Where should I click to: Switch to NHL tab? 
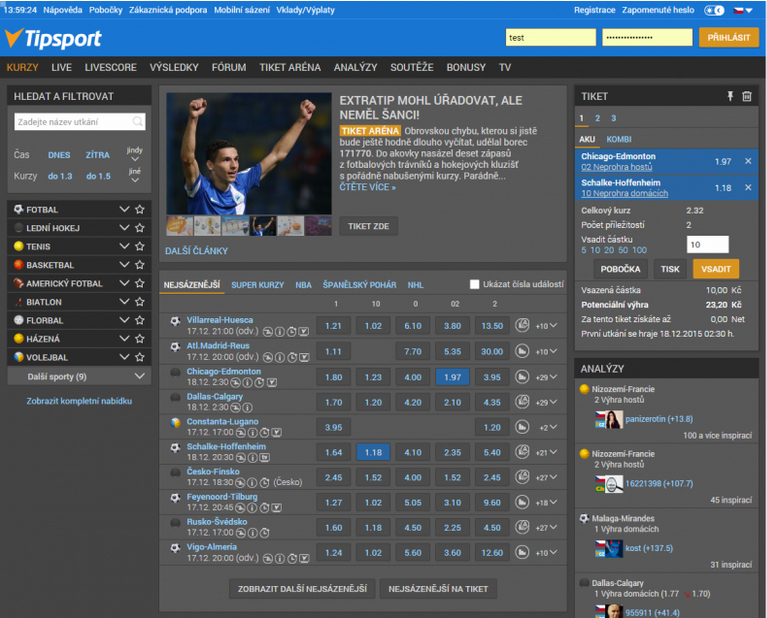(415, 285)
